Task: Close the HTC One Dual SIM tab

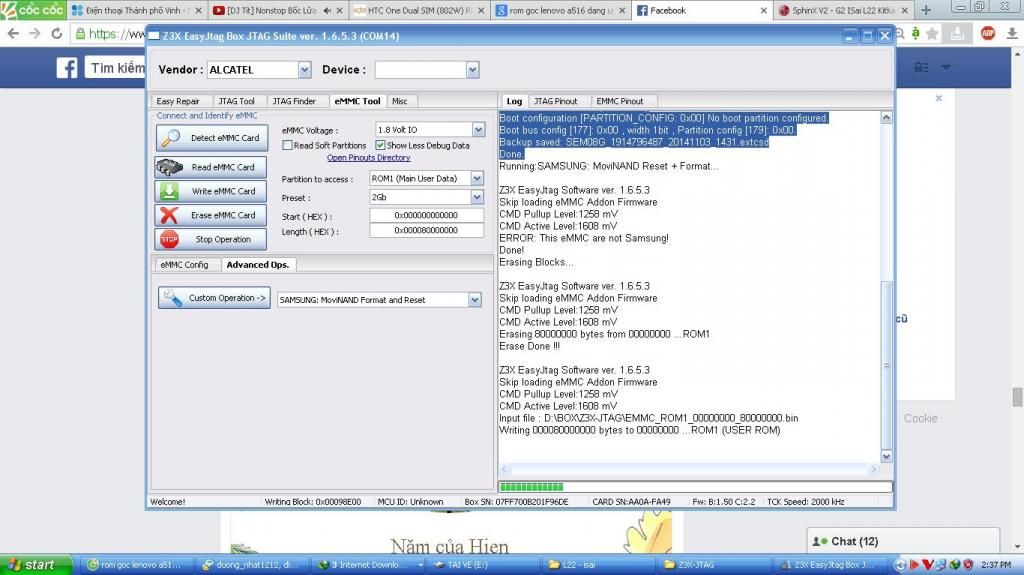Action: [x=481, y=10]
